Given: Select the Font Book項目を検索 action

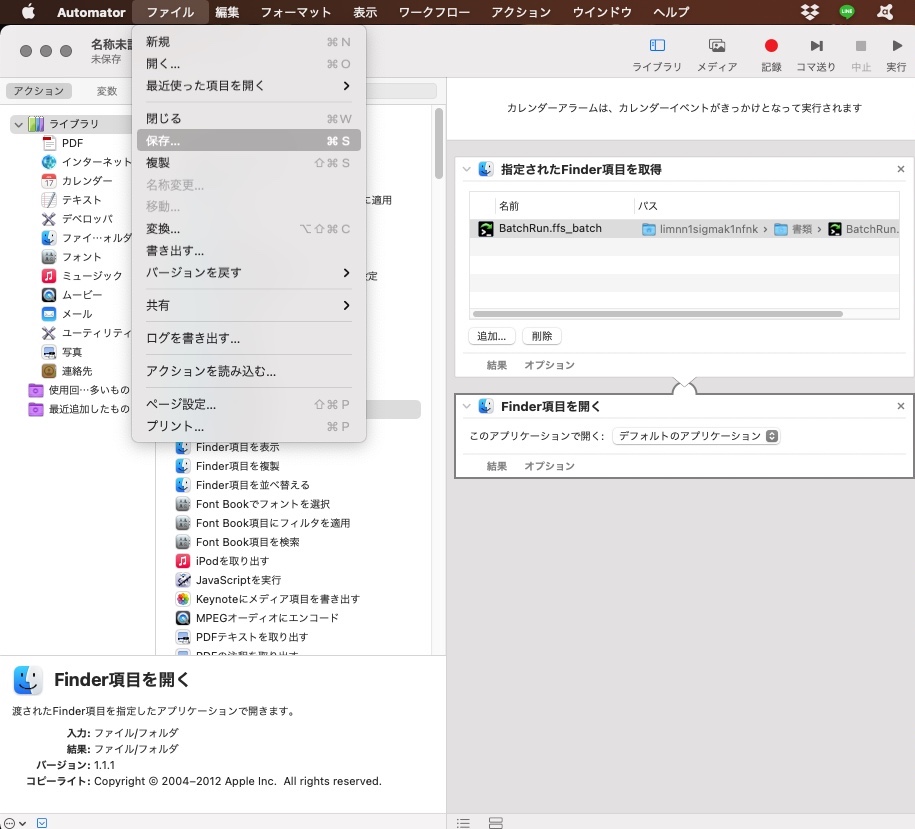Looking at the screenshot, I should point(238,542).
